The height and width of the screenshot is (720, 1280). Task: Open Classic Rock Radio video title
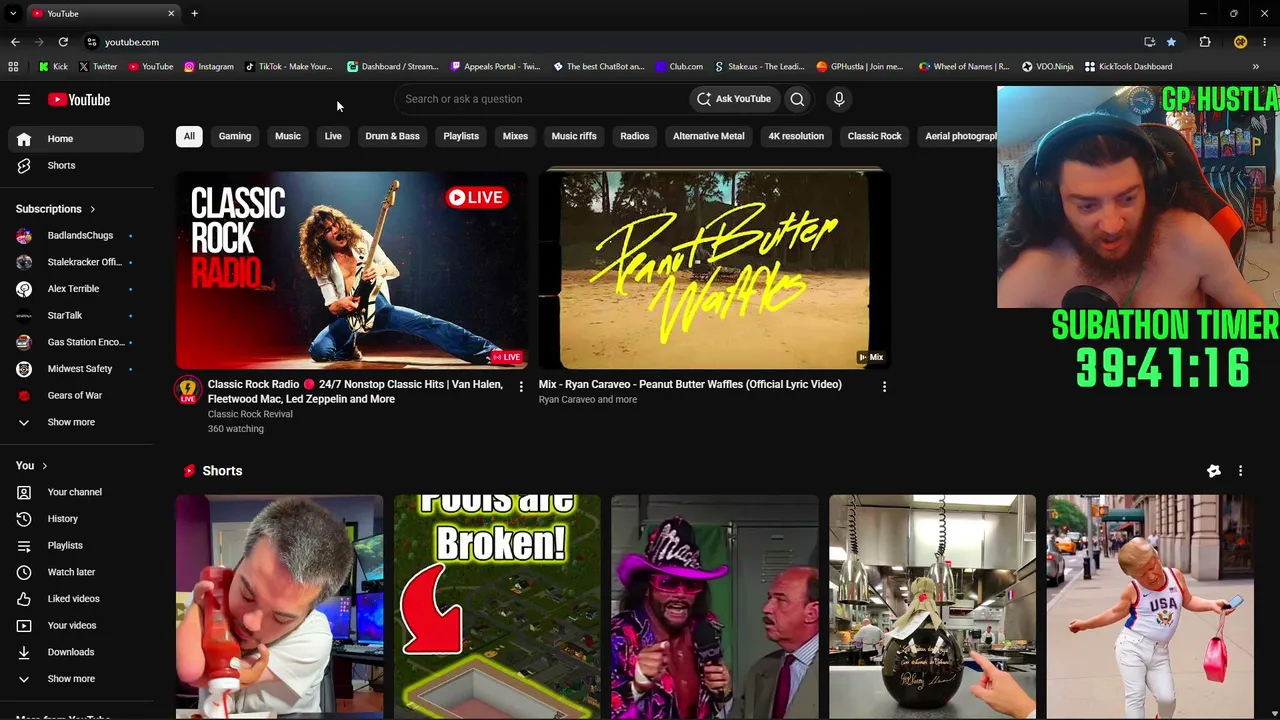click(x=356, y=391)
